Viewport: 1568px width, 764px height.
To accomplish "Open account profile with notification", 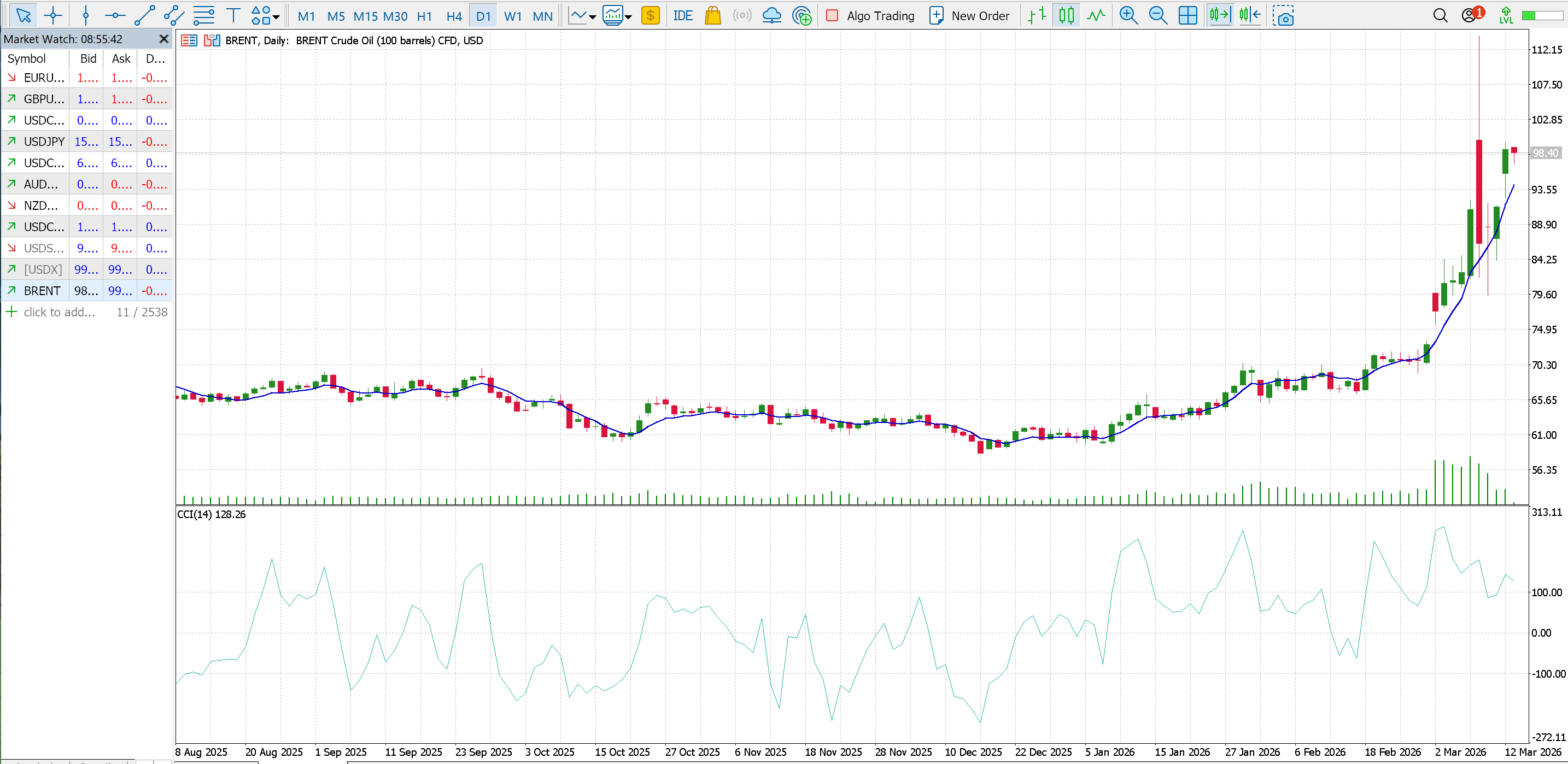I will 1472,15.
